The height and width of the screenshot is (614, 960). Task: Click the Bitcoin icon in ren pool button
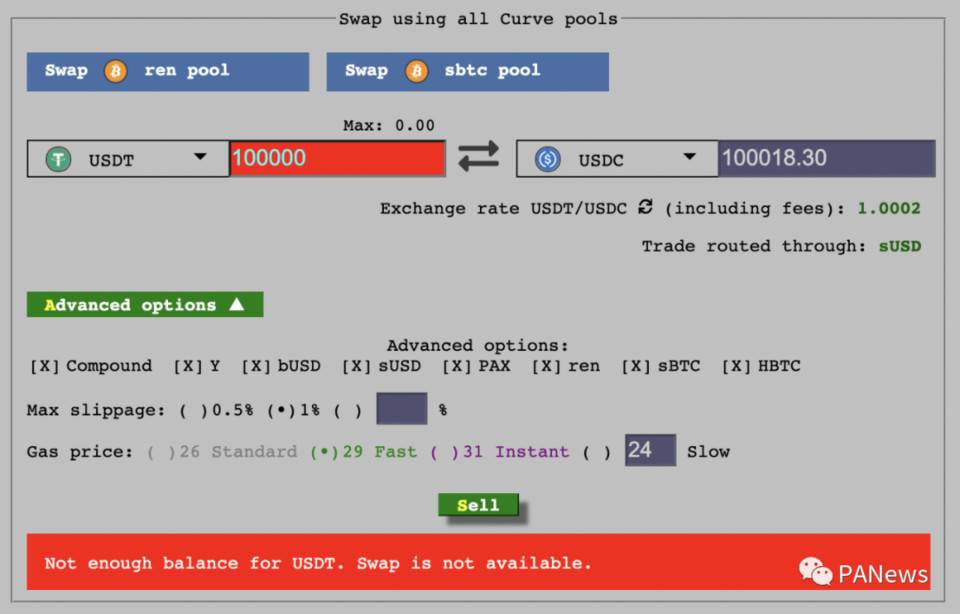[x=116, y=71]
